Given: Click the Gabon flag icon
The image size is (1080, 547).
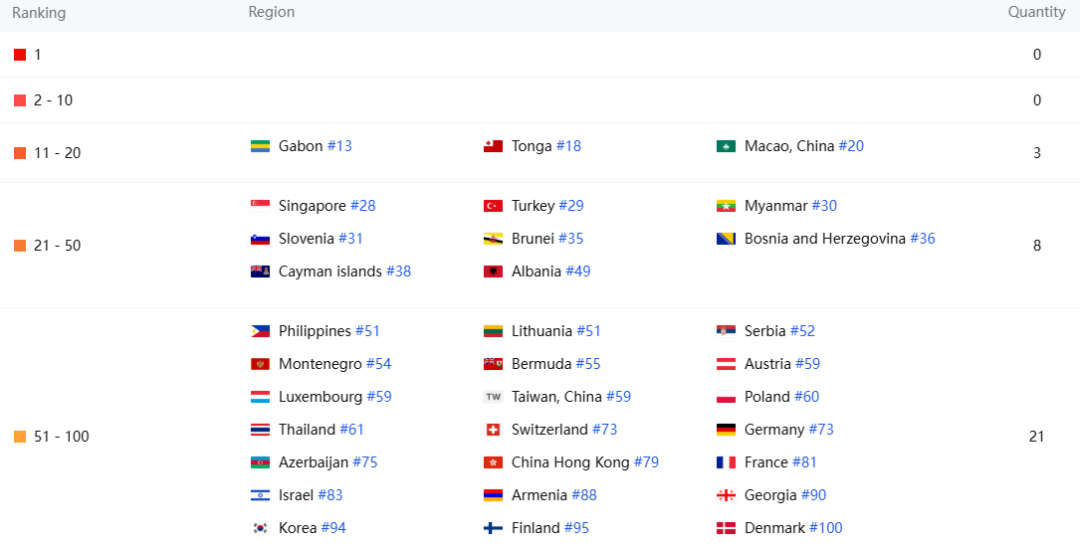Looking at the screenshot, I should 260,146.
